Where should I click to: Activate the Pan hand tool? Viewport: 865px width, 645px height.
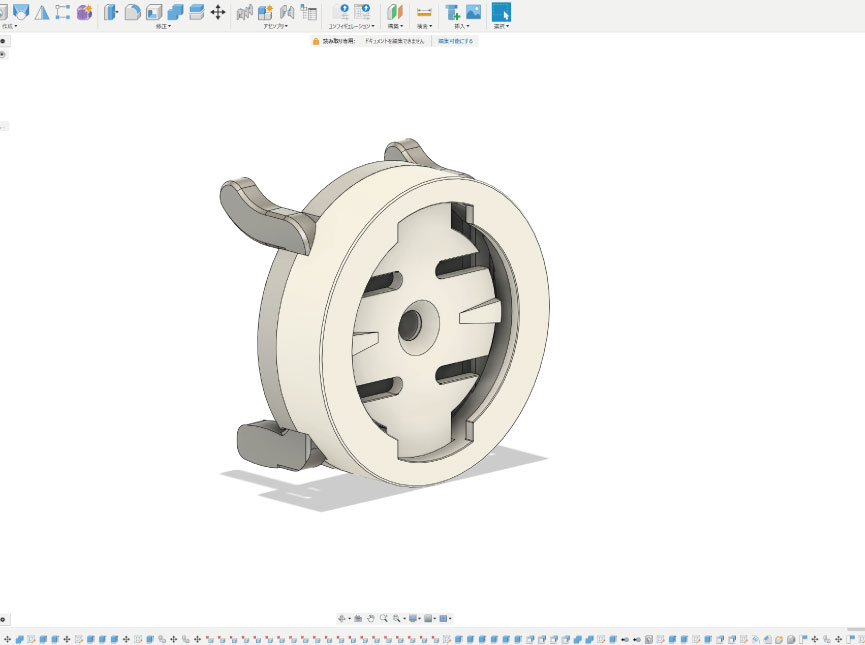tap(370, 619)
